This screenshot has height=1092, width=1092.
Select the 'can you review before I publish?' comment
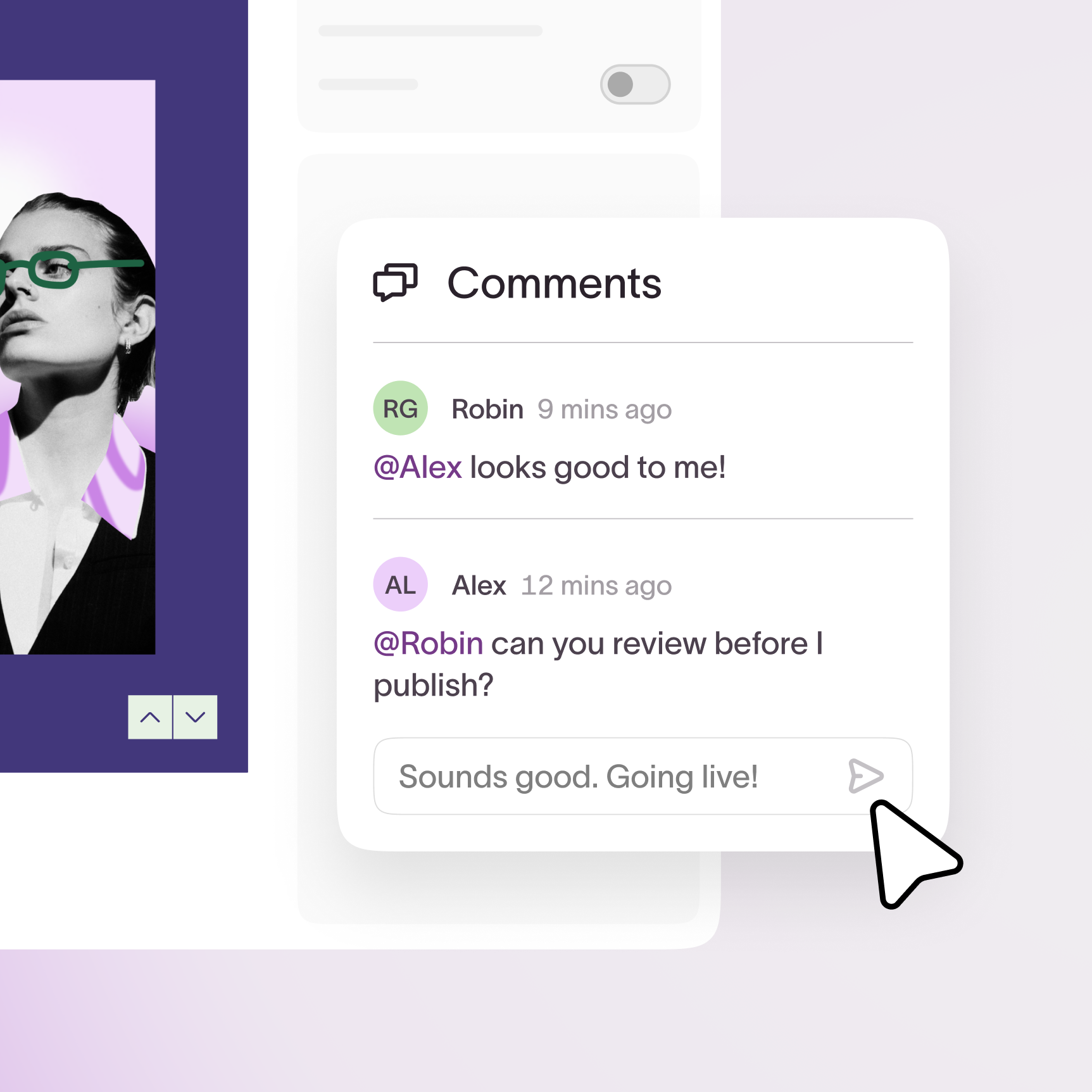click(x=598, y=665)
